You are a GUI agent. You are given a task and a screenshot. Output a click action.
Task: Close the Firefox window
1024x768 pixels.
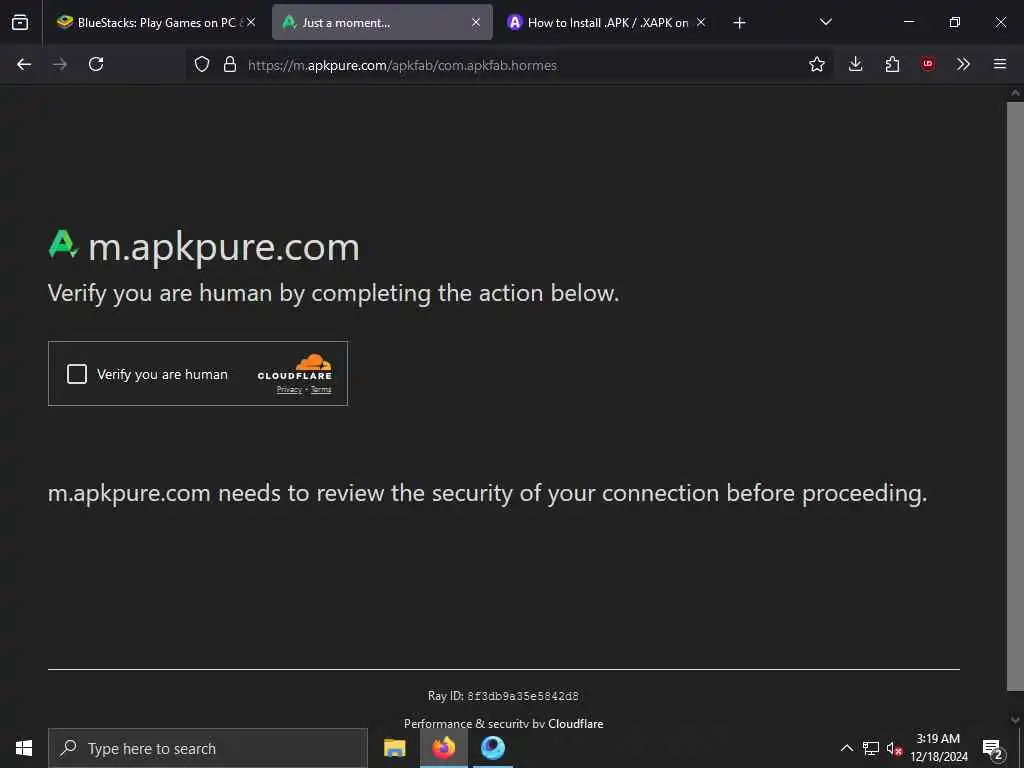pos(1000,22)
